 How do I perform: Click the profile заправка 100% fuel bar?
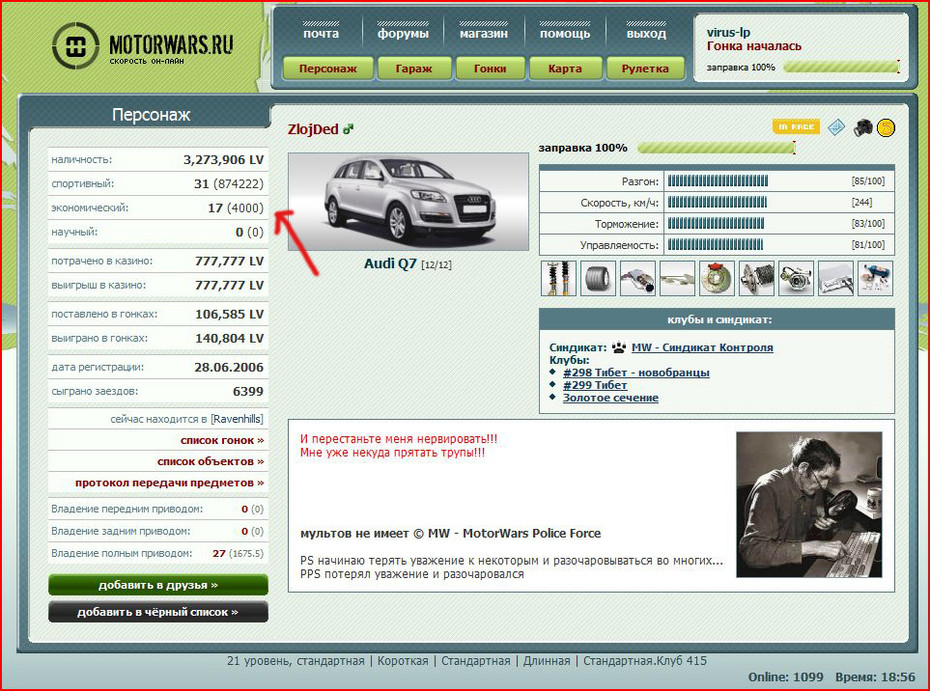click(716, 148)
